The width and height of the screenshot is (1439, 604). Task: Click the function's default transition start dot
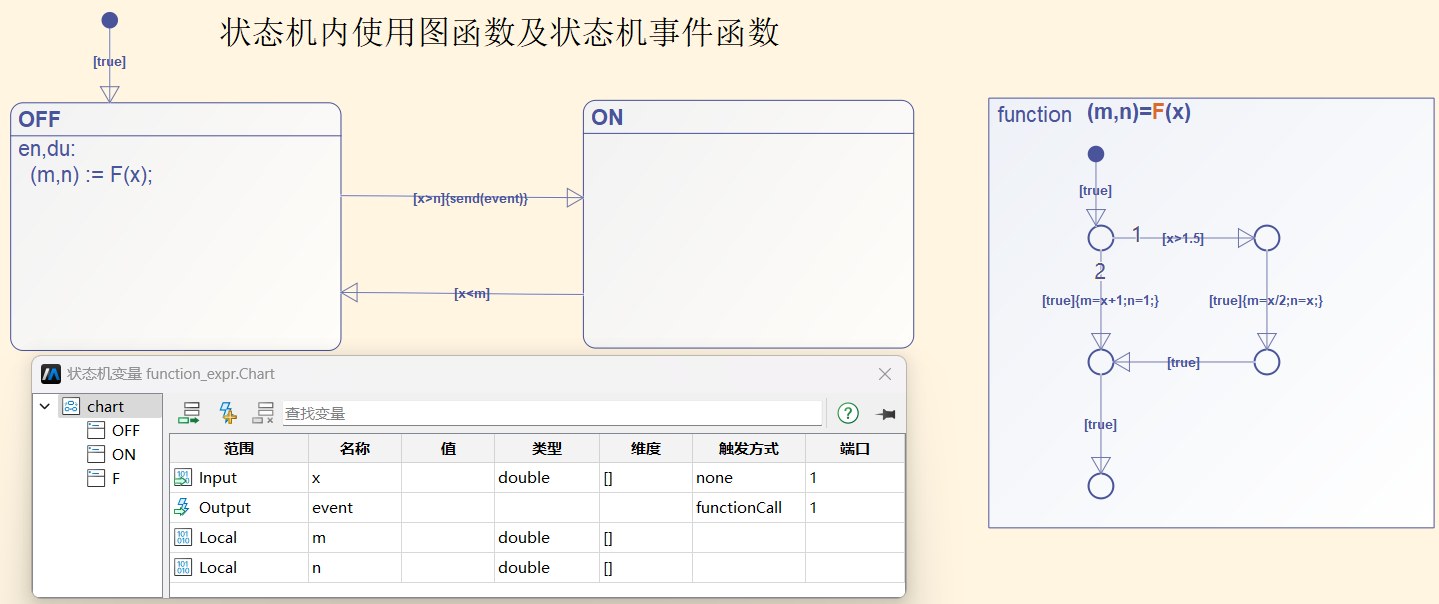(1096, 154)
